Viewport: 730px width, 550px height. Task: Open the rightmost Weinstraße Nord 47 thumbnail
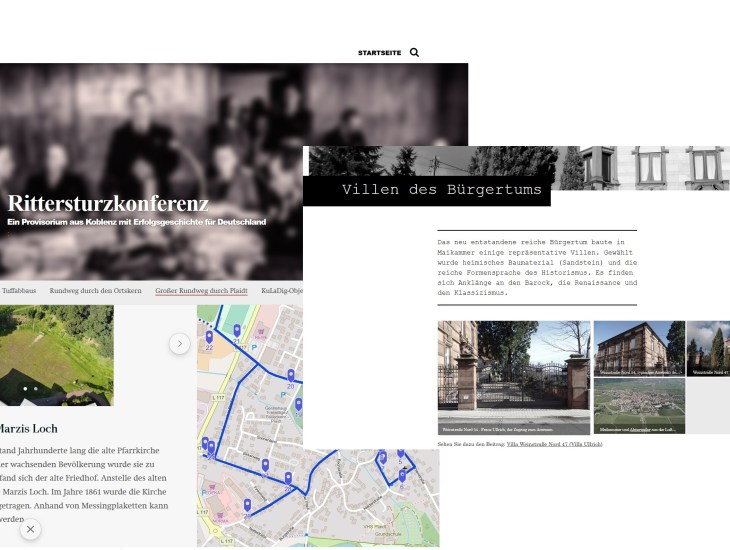click(x=709, y=347)
